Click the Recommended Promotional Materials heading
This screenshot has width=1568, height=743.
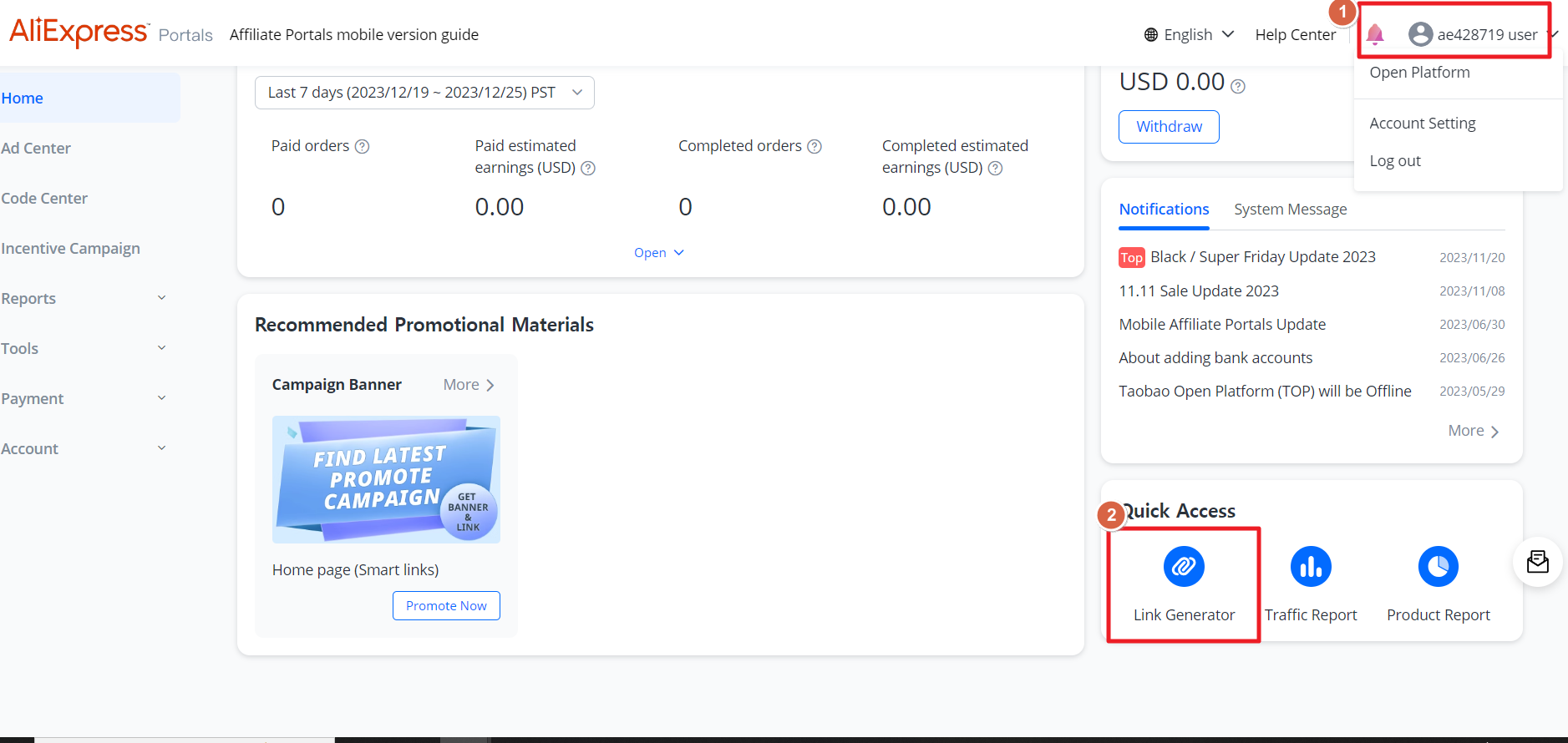424,325
